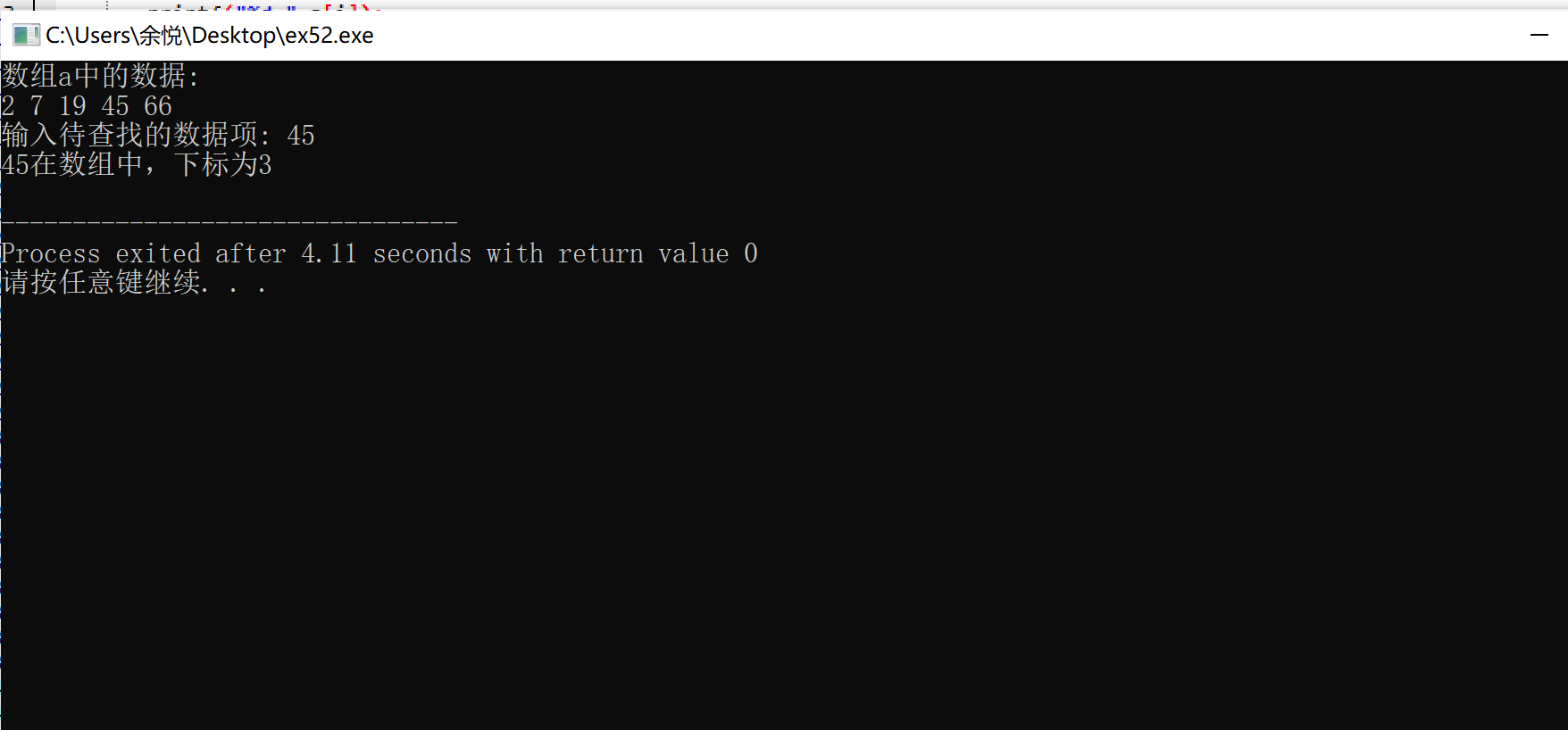Screen dimensions: 1568x730
Task: Click the 4.11 seconds timing text
Action: click(x=387, y=253)
